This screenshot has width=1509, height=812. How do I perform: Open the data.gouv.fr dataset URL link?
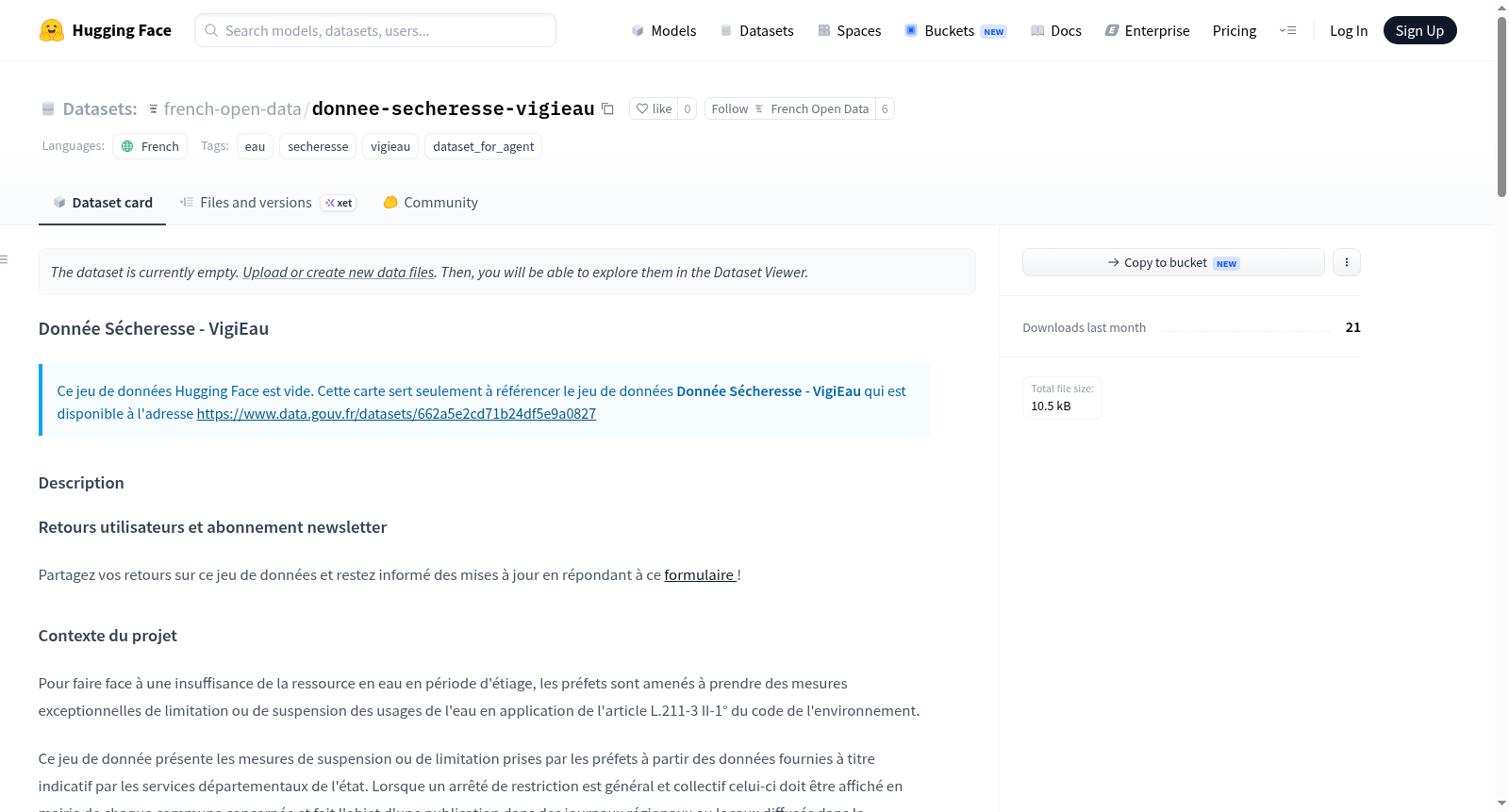pyautogui.click(x=396, y=413)
